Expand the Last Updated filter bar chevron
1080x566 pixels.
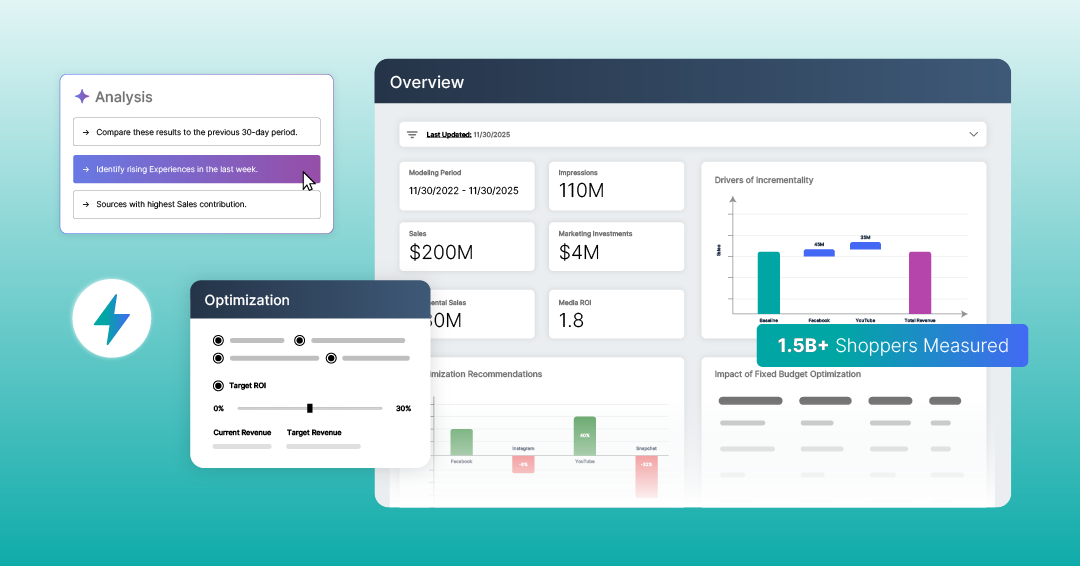[973, 134]
